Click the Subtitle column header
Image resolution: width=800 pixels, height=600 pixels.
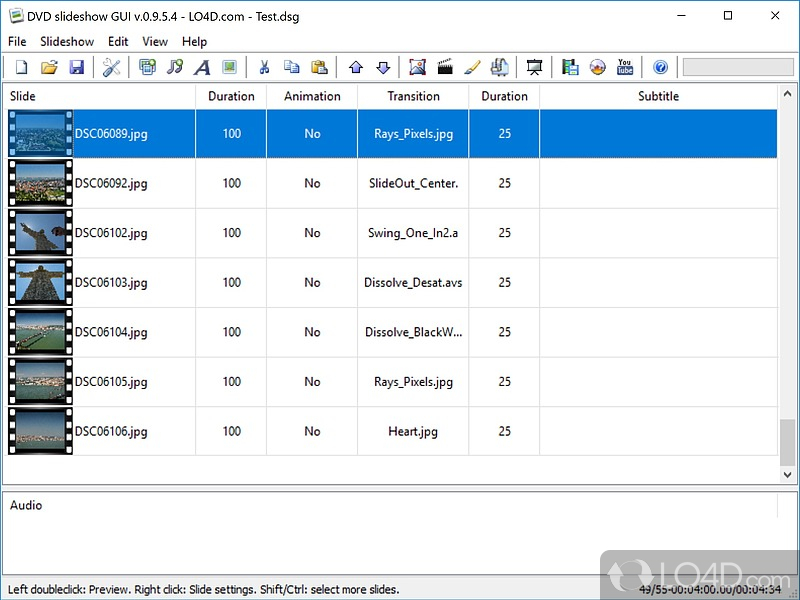tap(658, 96)
